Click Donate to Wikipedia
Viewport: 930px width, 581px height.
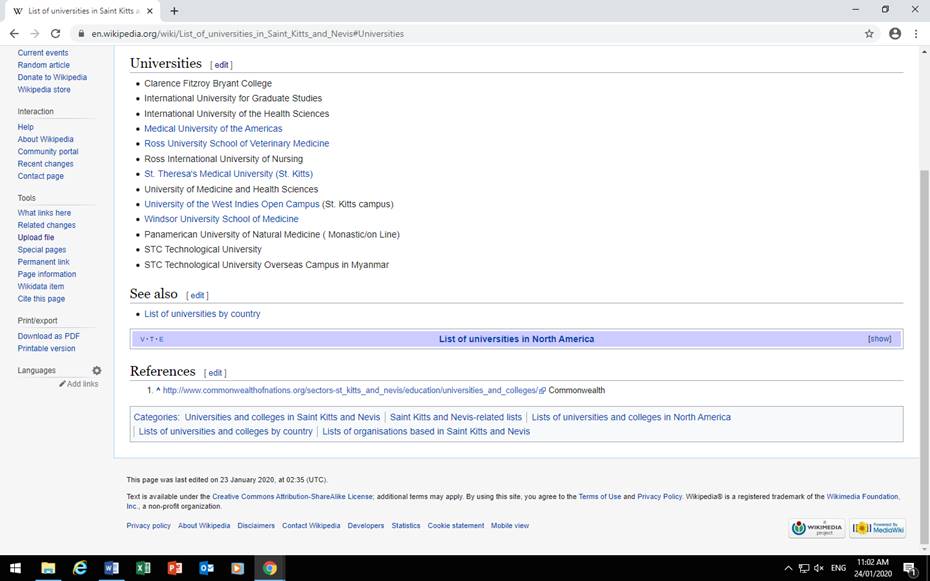pyautogui.click(x=52, y=77)
